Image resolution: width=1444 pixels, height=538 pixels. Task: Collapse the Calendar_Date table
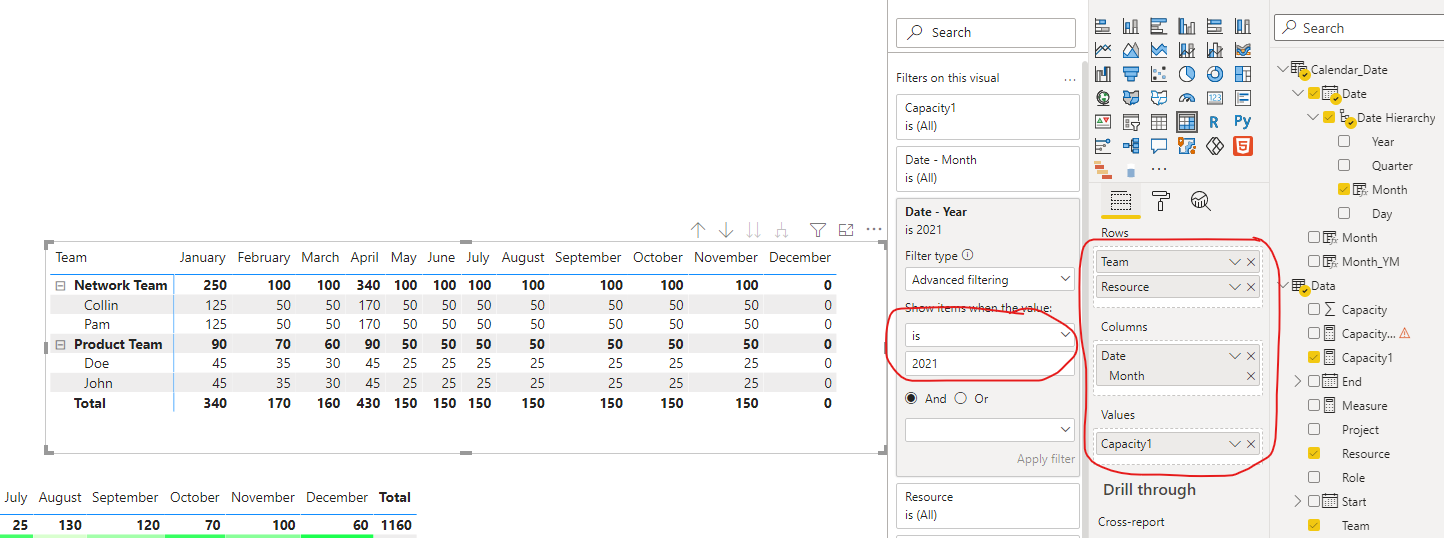(x=1284, y=70)
